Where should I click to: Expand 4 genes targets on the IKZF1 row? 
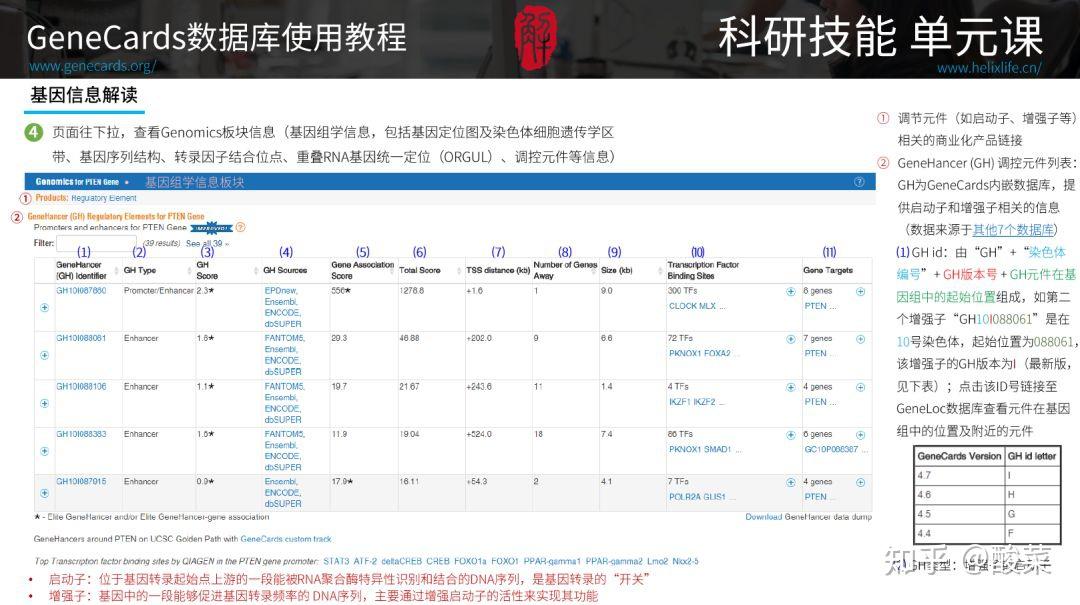(860, 386)
